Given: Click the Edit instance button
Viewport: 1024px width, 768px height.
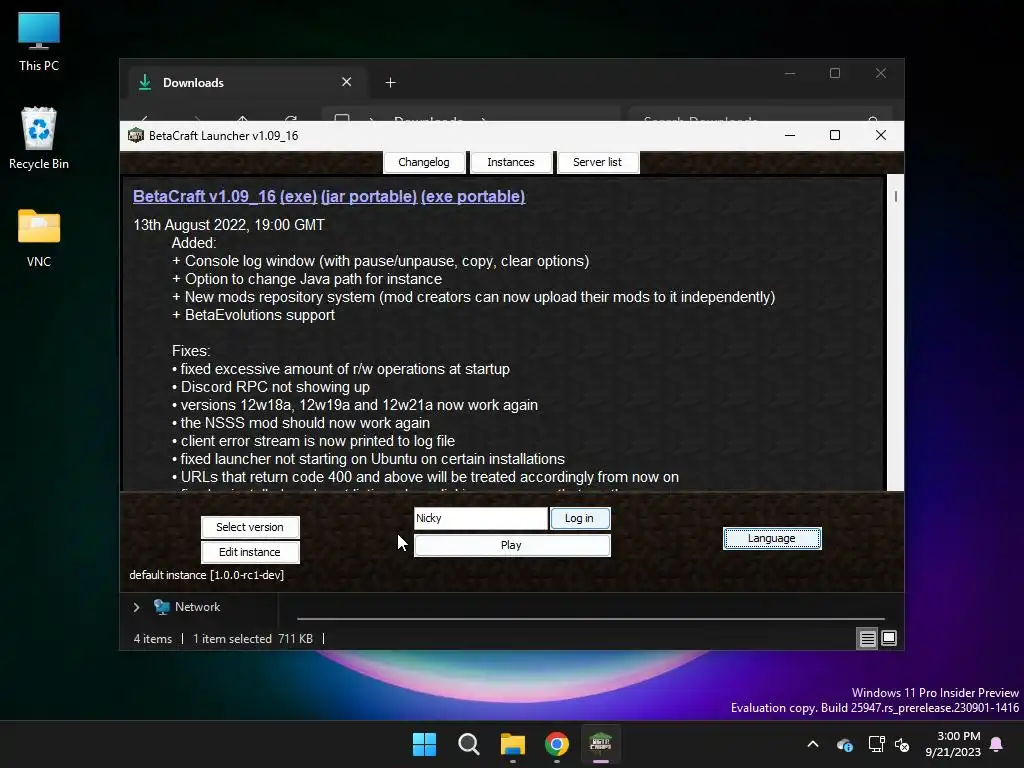Looking at the screenshot, I should [250, 552].
